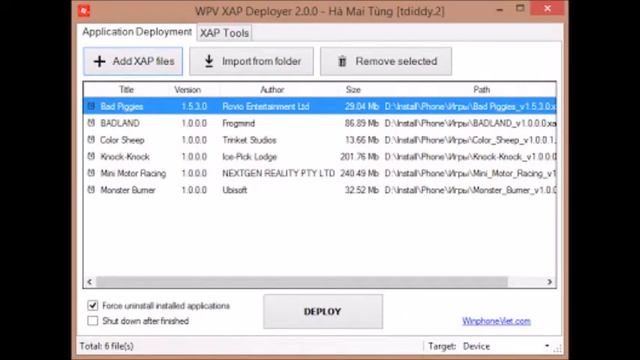Screen dimensions: 640x360
Task: Click the XAP icon beside Knock-Knock
Action: (91, 156)
